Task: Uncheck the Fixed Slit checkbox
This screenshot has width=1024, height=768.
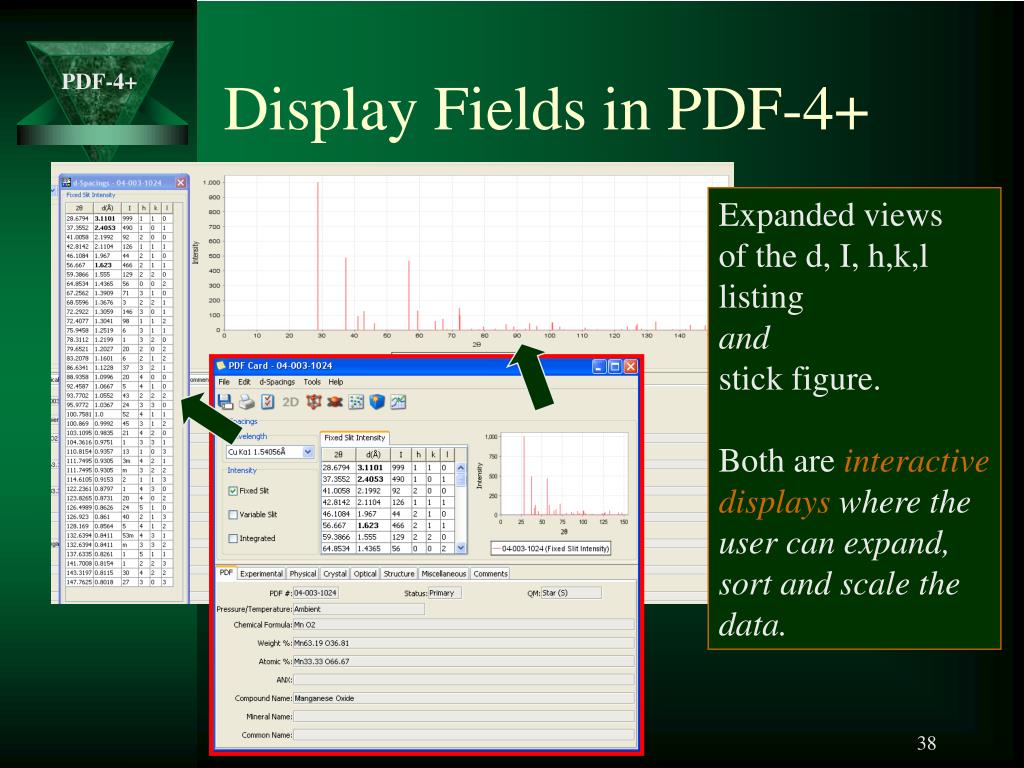Action: pyautogui.click(x=232, y=490)
